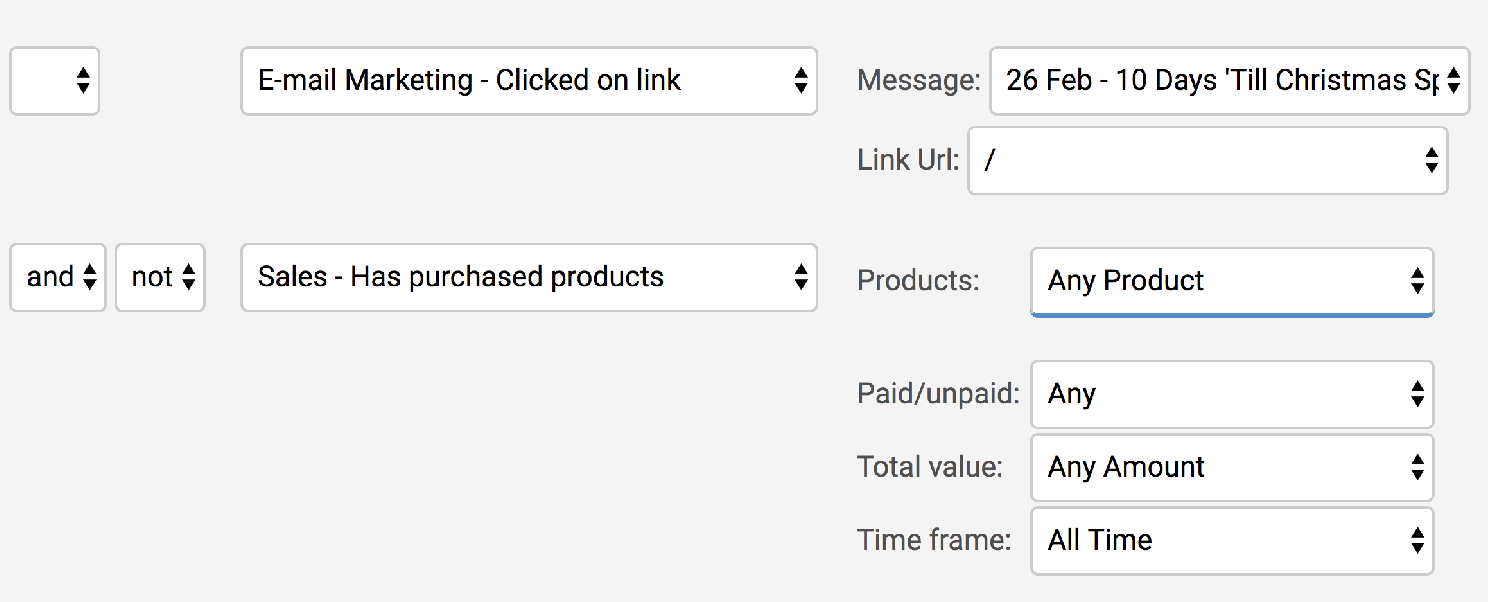Expand the Link Url dropdown
Viewport: 1488px width, 602px height.
click(1207, 160)
